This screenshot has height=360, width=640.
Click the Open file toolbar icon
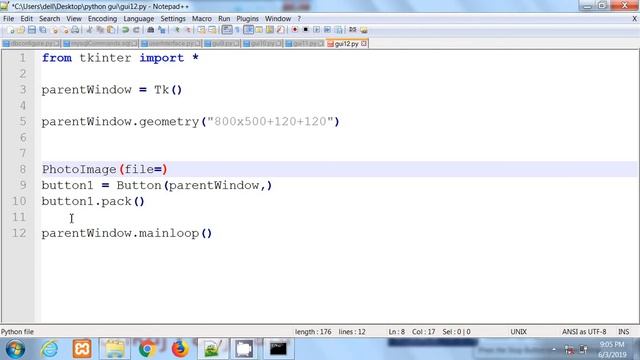(21, 30)
